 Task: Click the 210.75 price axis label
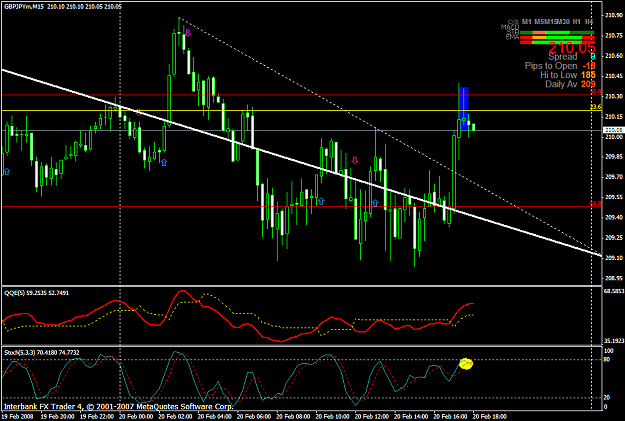pos(613,35)
